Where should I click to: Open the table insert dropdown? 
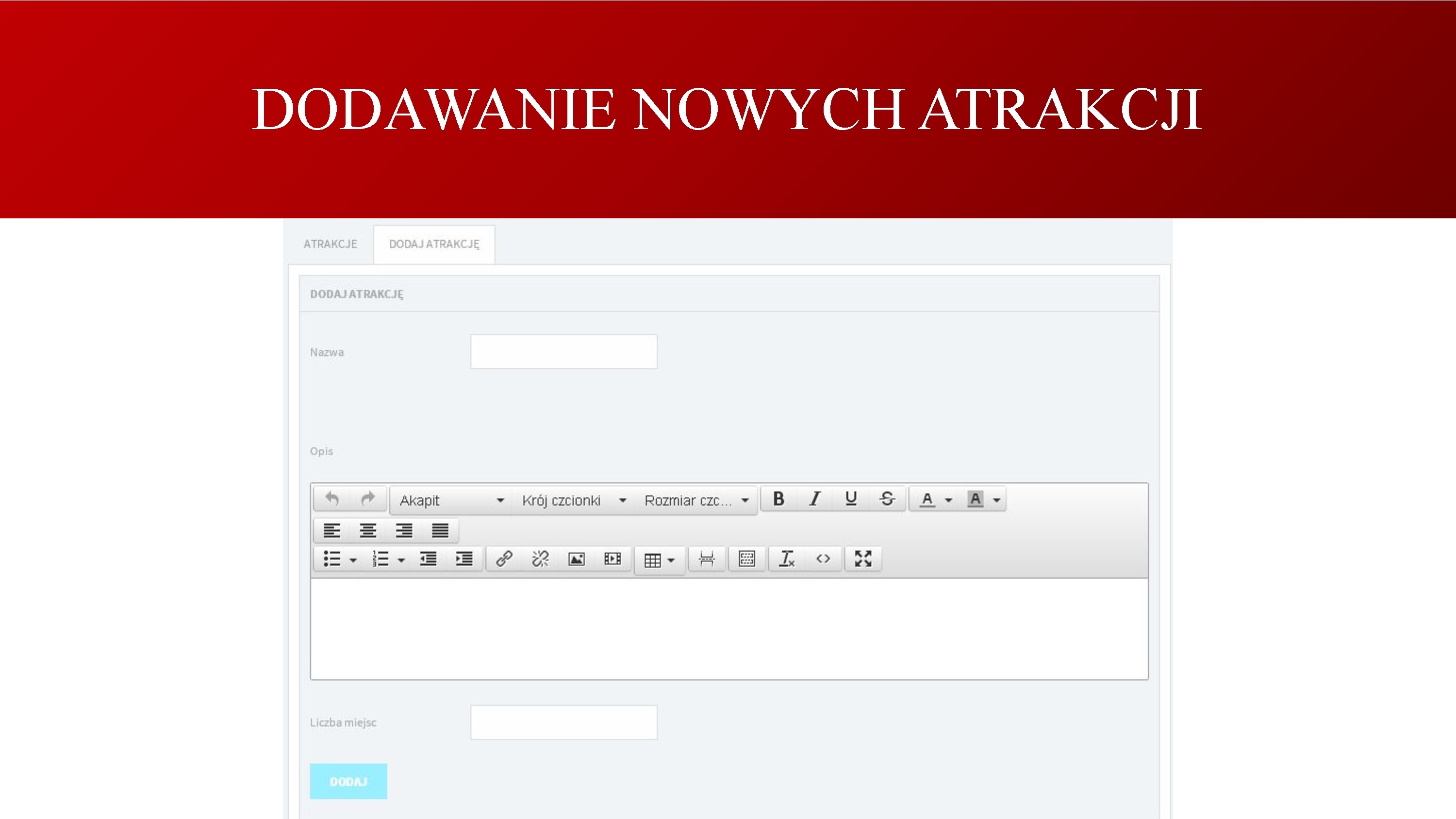tap(660, 560)
